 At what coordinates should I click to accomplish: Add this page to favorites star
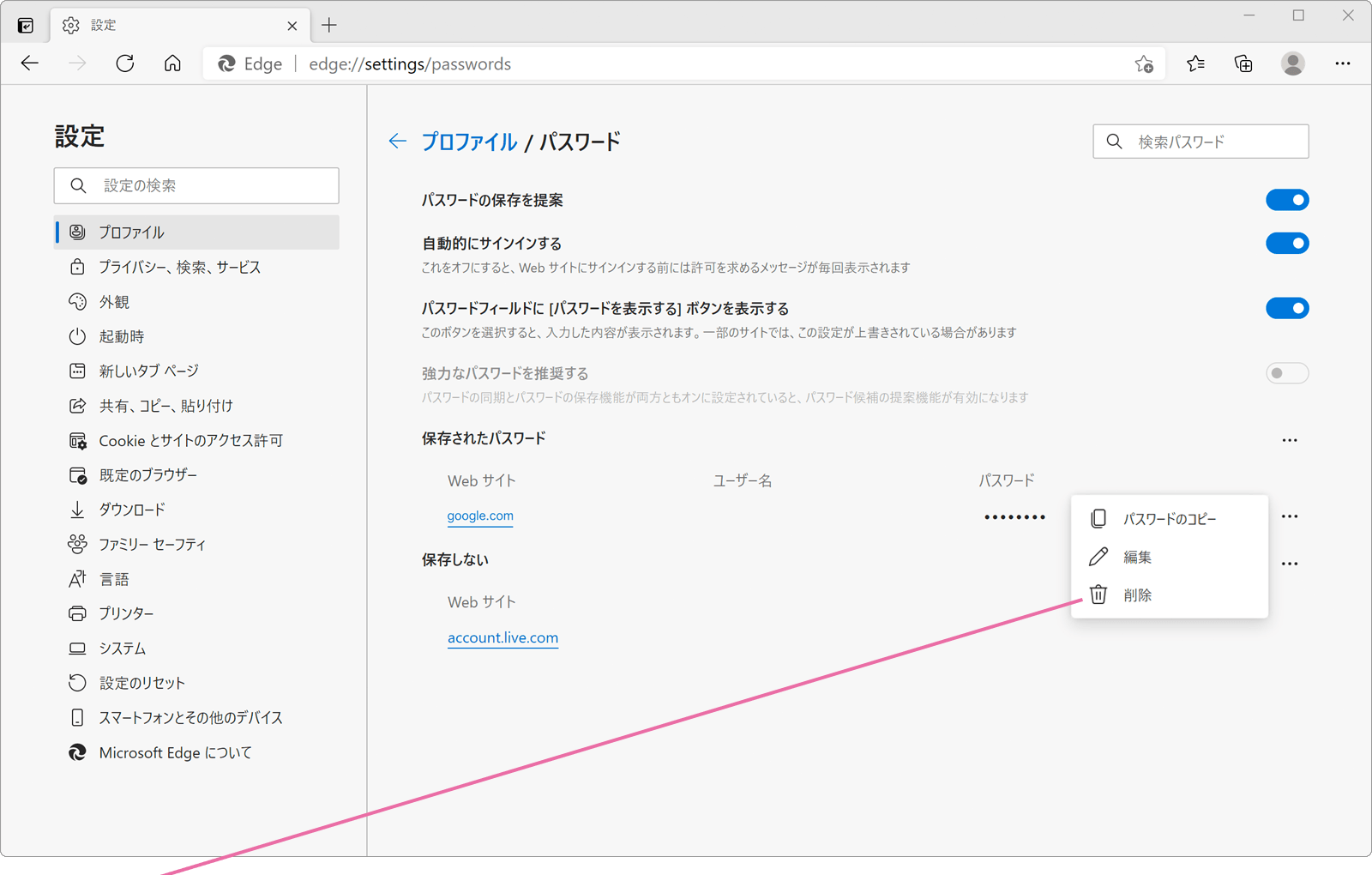[1144, 63]
